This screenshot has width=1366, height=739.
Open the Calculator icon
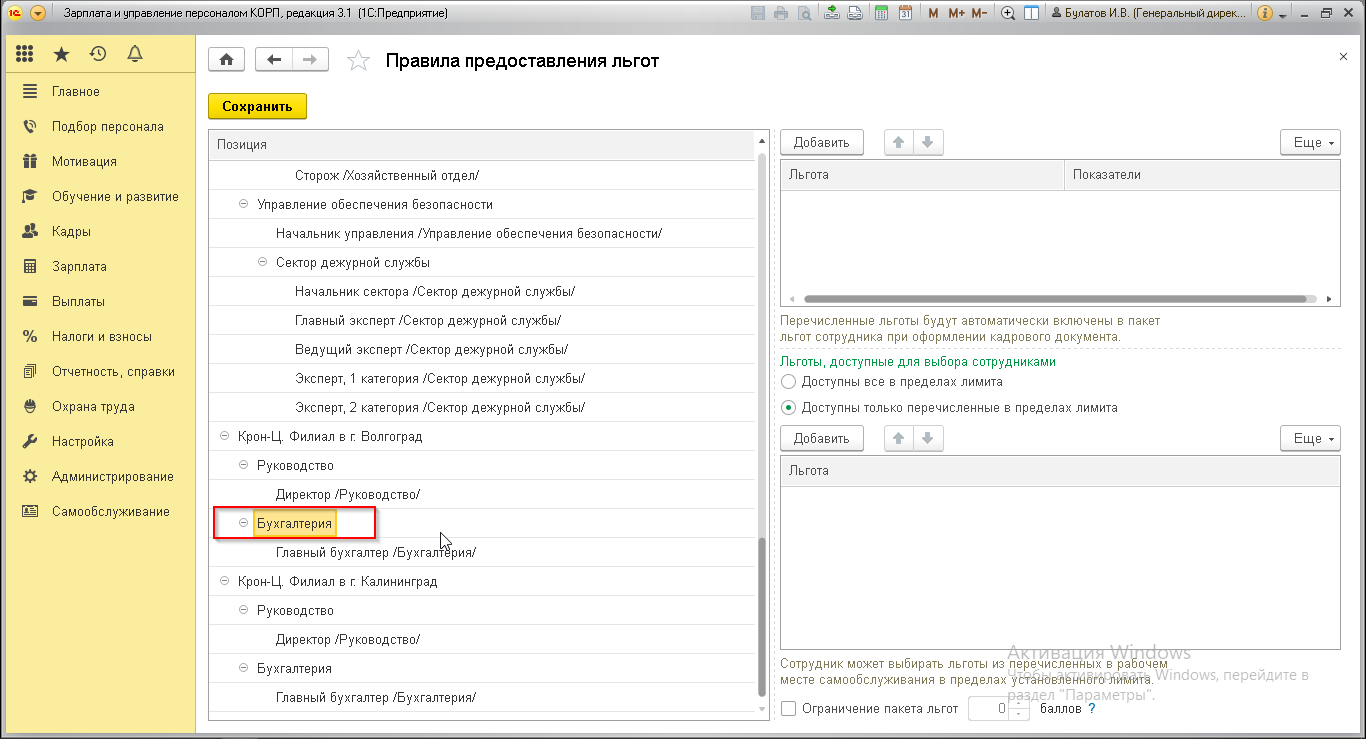coord(881,14)
